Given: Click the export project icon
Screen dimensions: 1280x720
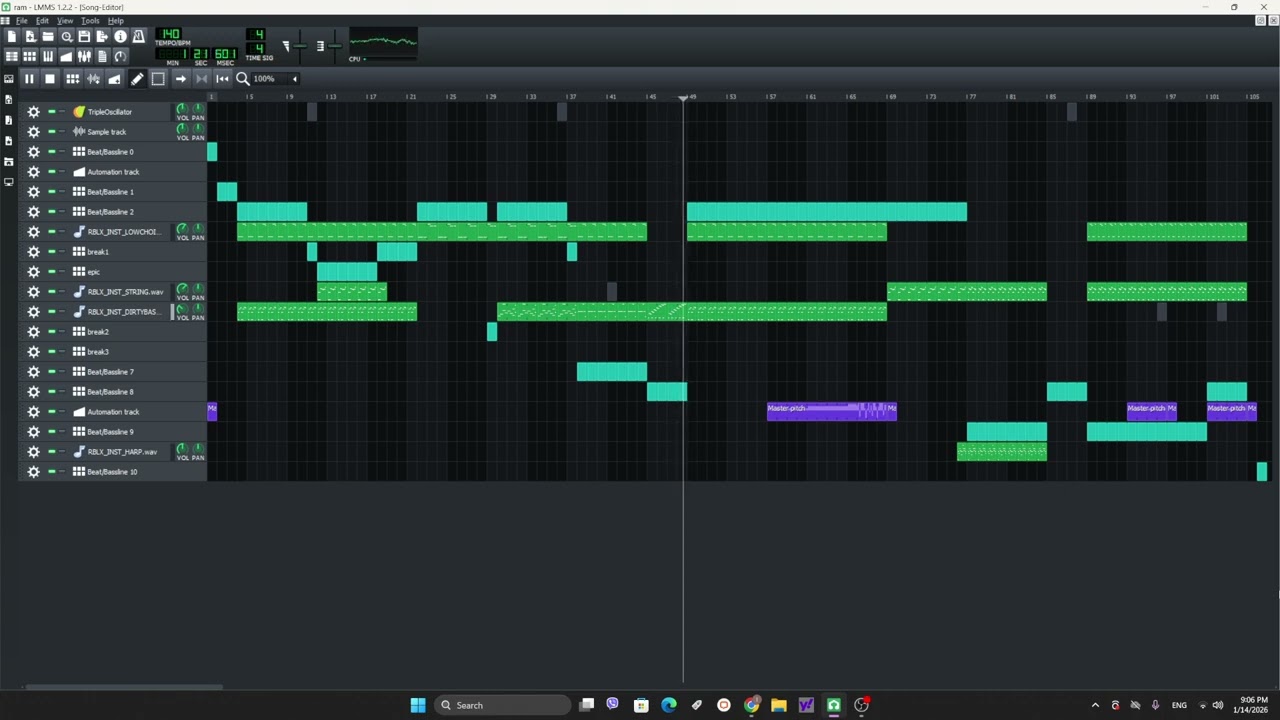Looking at the screenshot, I should 102,37.
